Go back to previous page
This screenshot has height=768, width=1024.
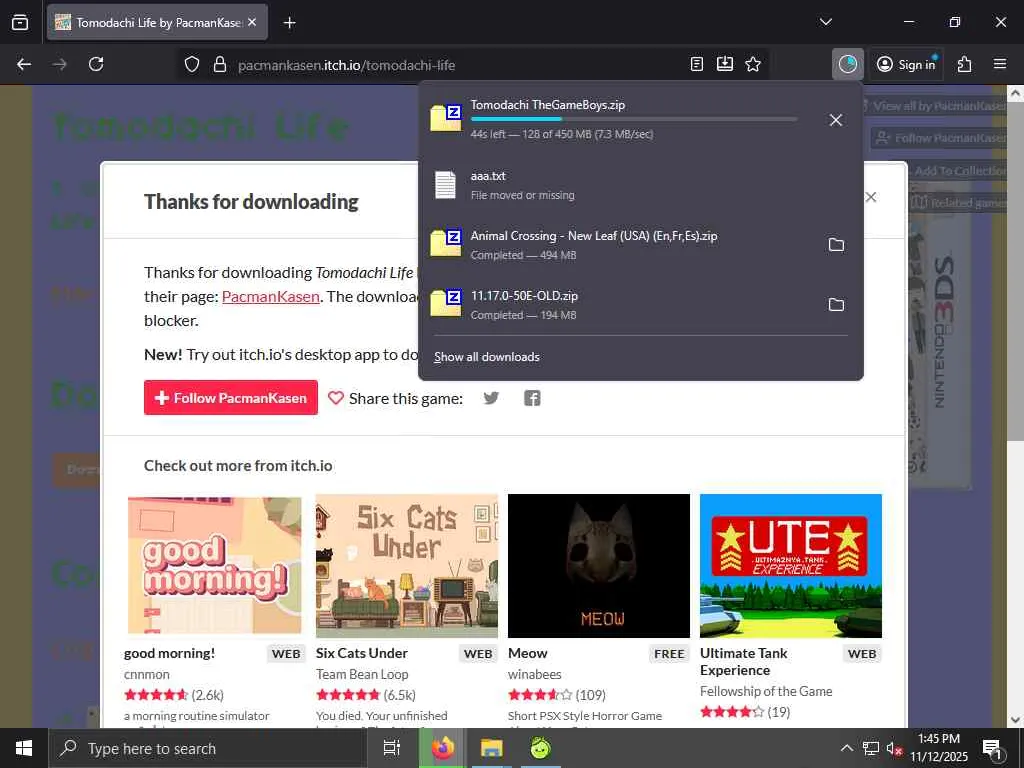pyautogui.click(x=24, y=64)
